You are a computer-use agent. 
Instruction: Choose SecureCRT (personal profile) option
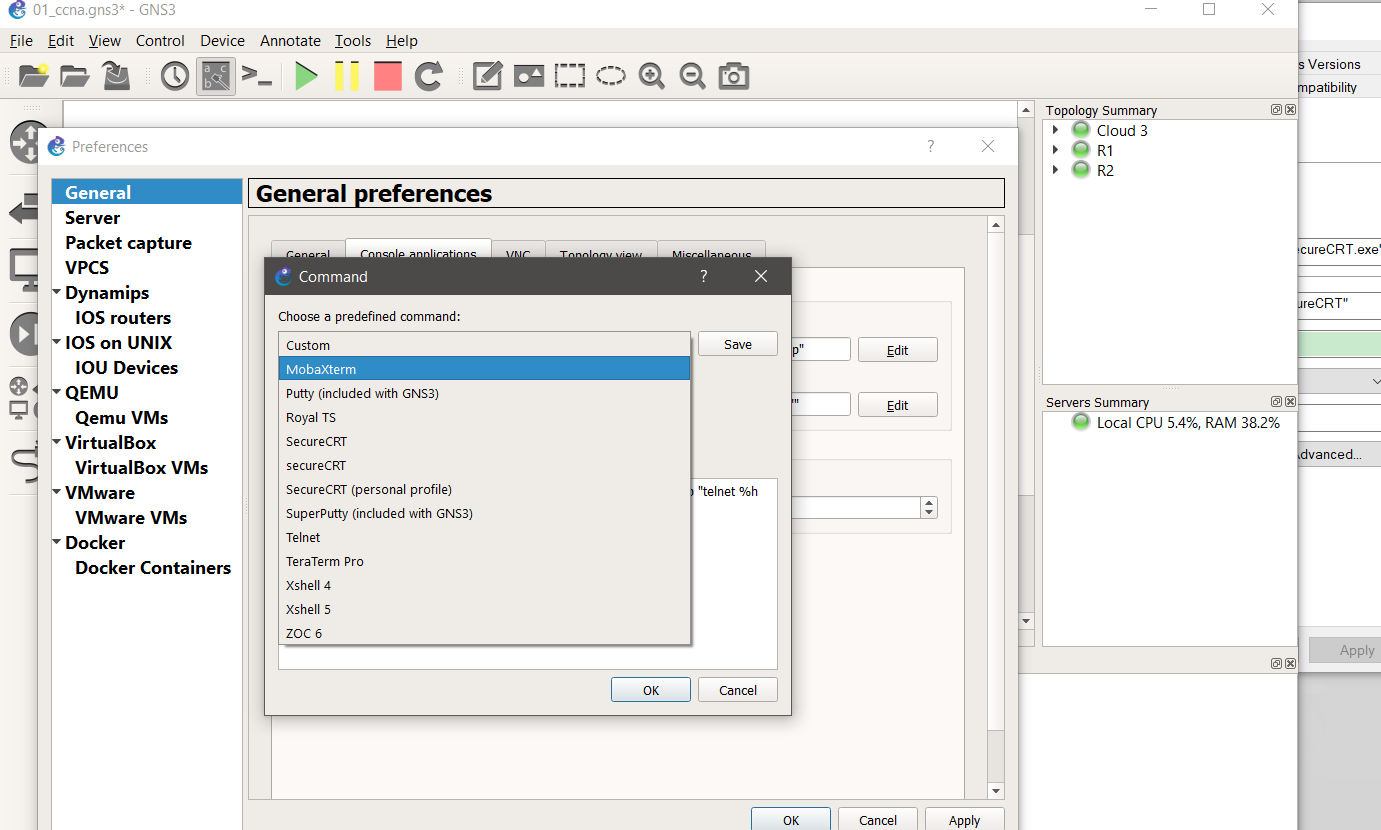point(484,489)
